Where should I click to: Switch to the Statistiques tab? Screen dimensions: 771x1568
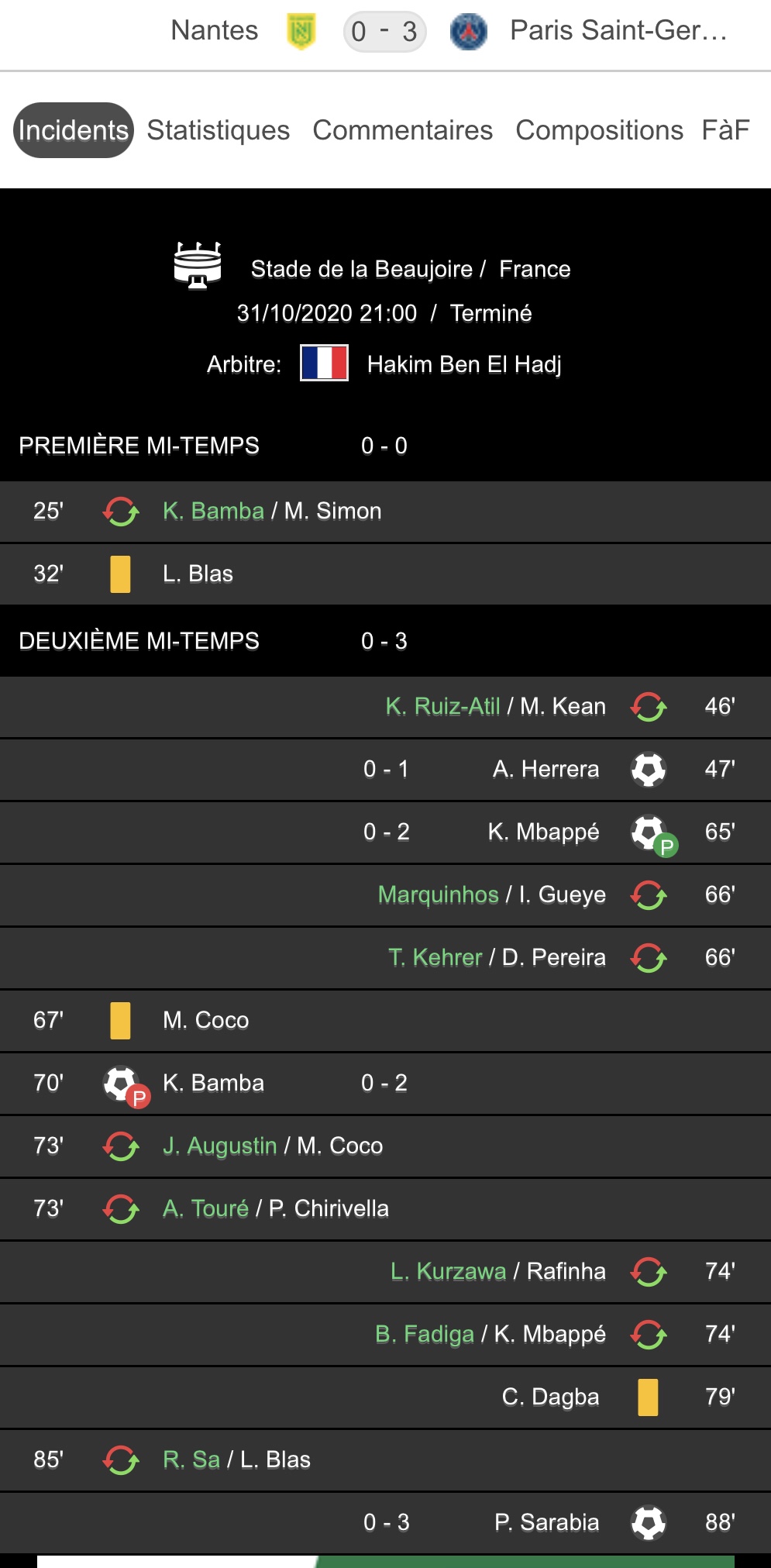(219, 130)
